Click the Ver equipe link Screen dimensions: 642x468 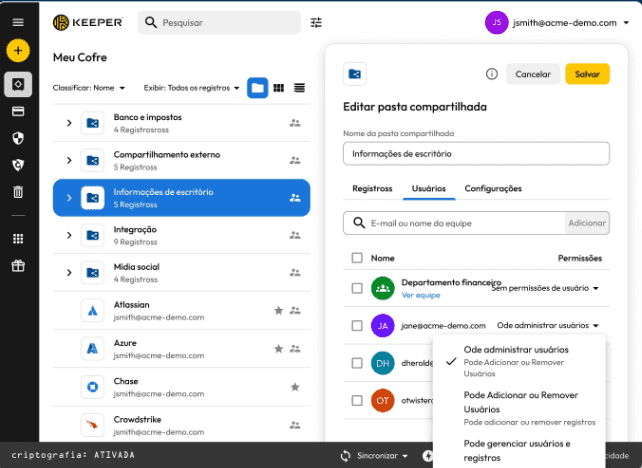[x=420, y=296]
